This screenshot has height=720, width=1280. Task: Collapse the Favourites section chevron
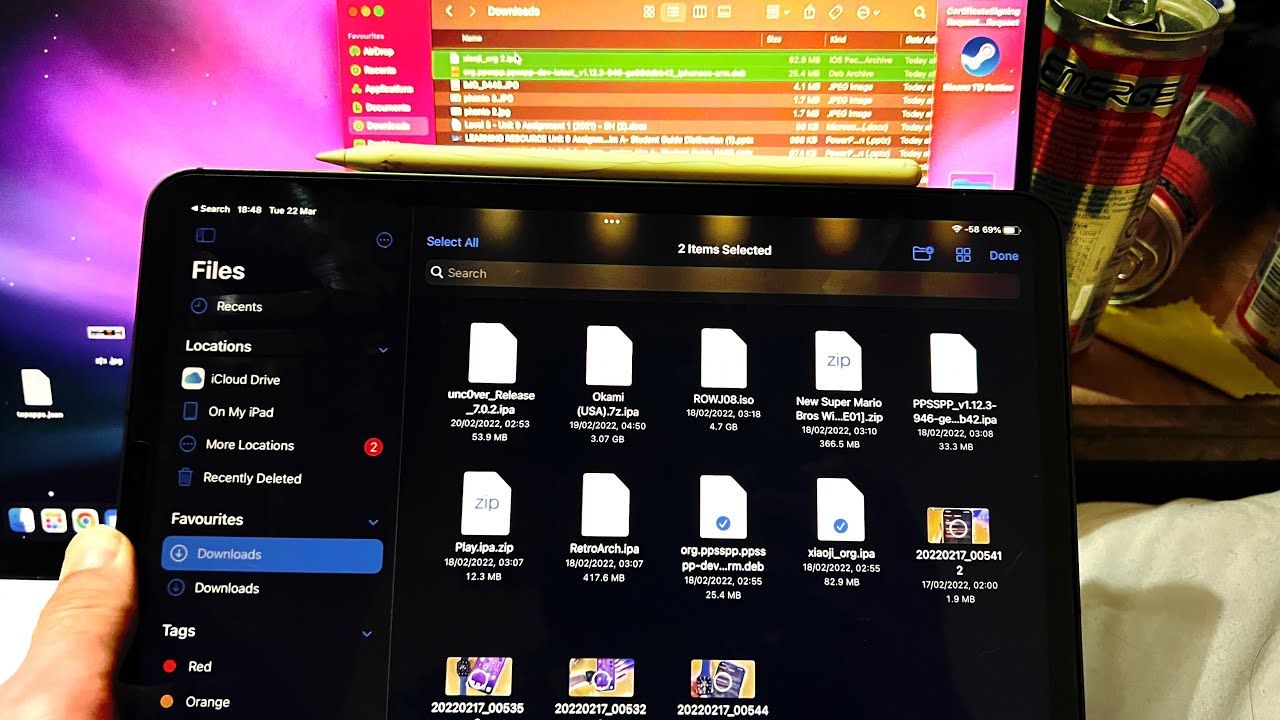(373, 522)
